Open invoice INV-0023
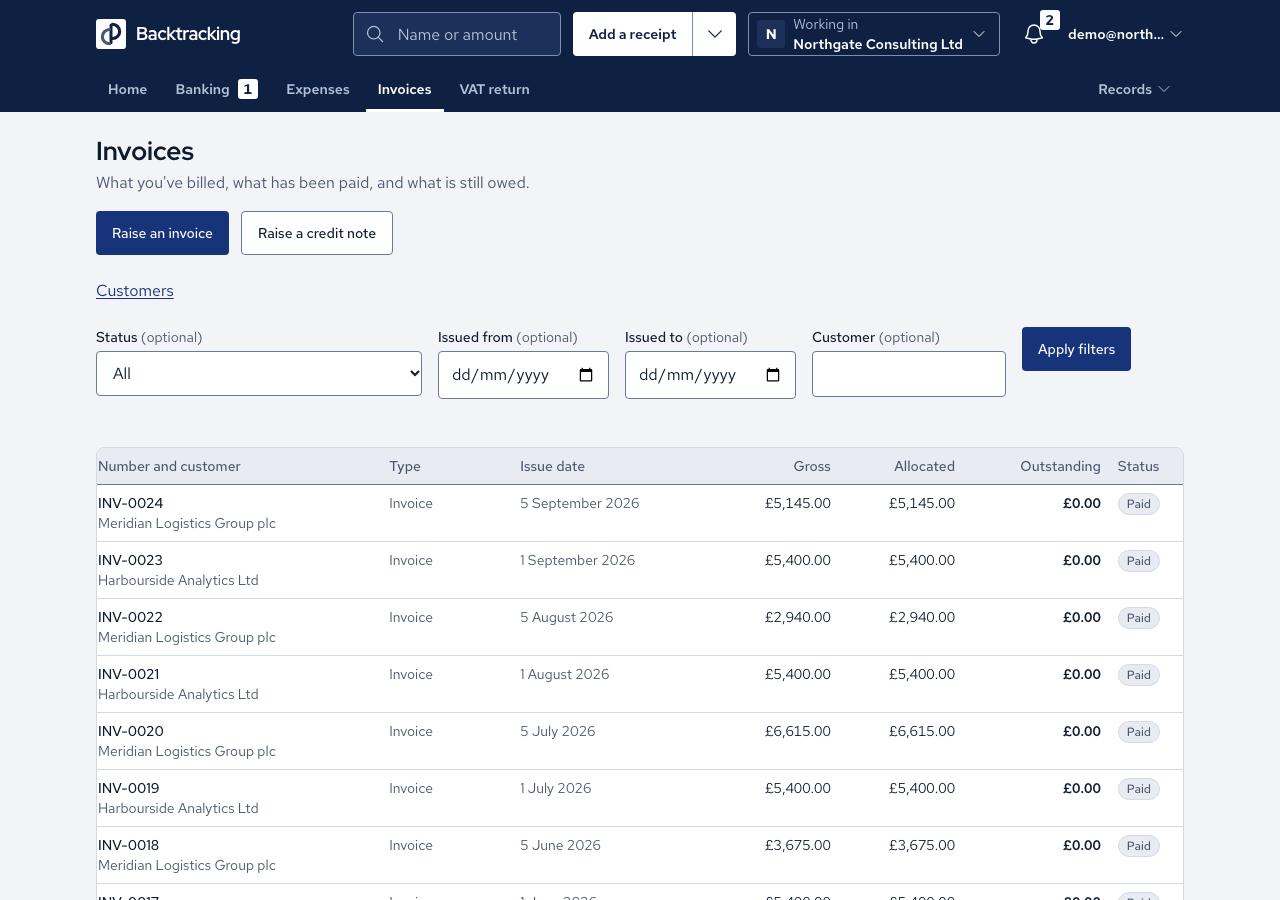 pyautogui.click(x=130, y=560)
